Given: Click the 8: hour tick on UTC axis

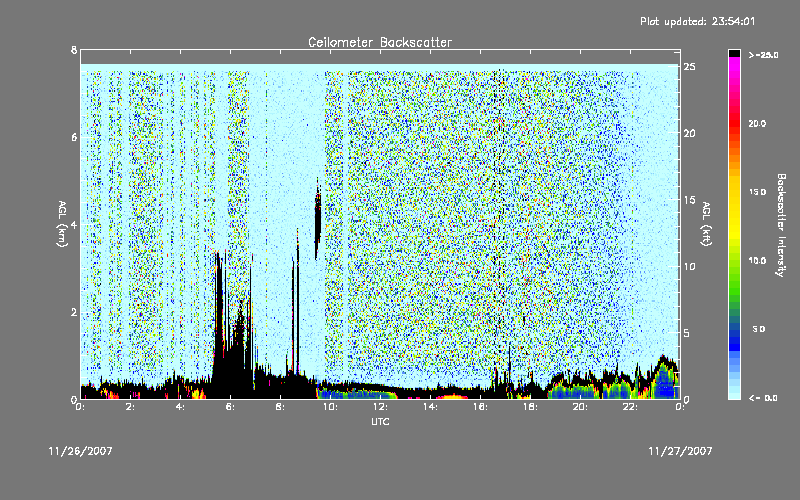Looking at the screenshot, I should click(x=280, y=407).
